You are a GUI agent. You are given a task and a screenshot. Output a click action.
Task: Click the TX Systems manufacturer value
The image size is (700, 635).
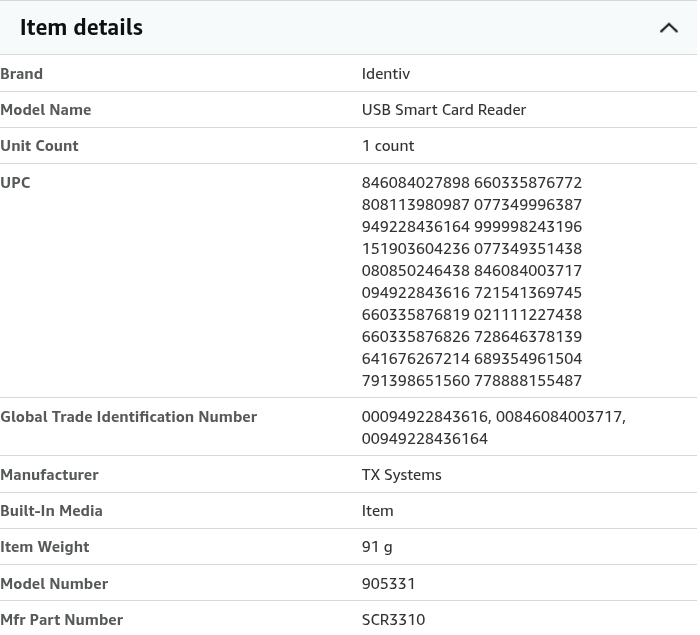point(401,475)
